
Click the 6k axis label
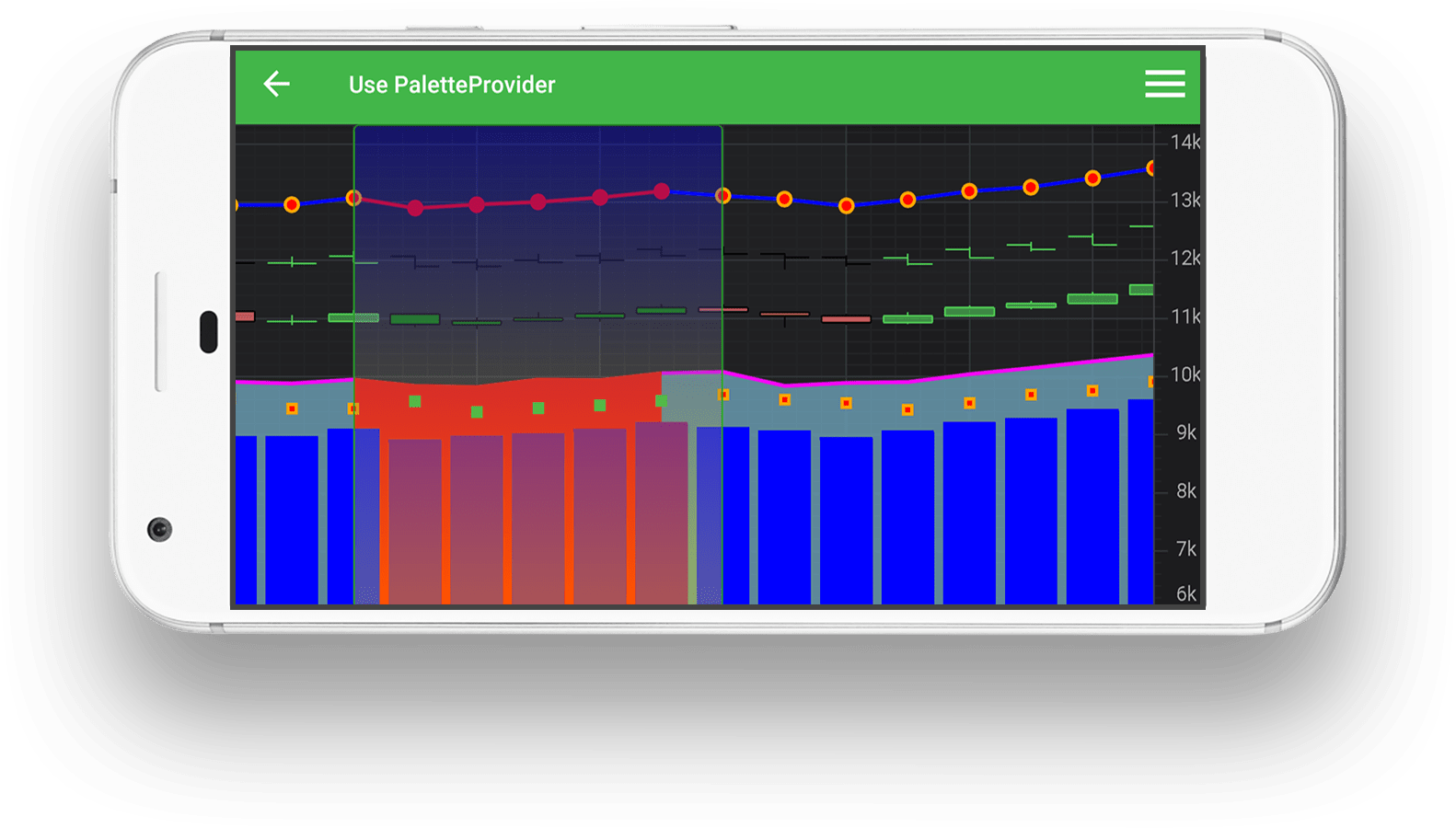(1186, 593)
